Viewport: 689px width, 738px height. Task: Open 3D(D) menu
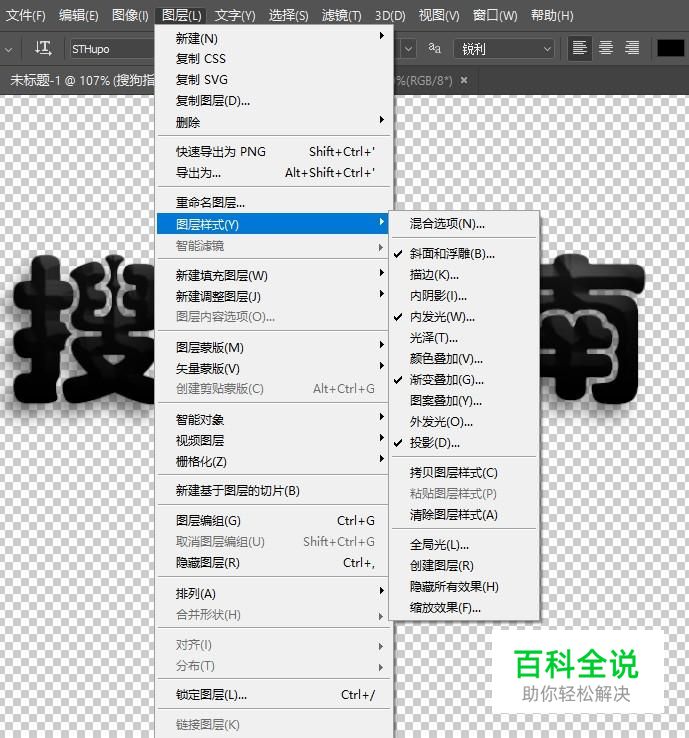point(390,16)
